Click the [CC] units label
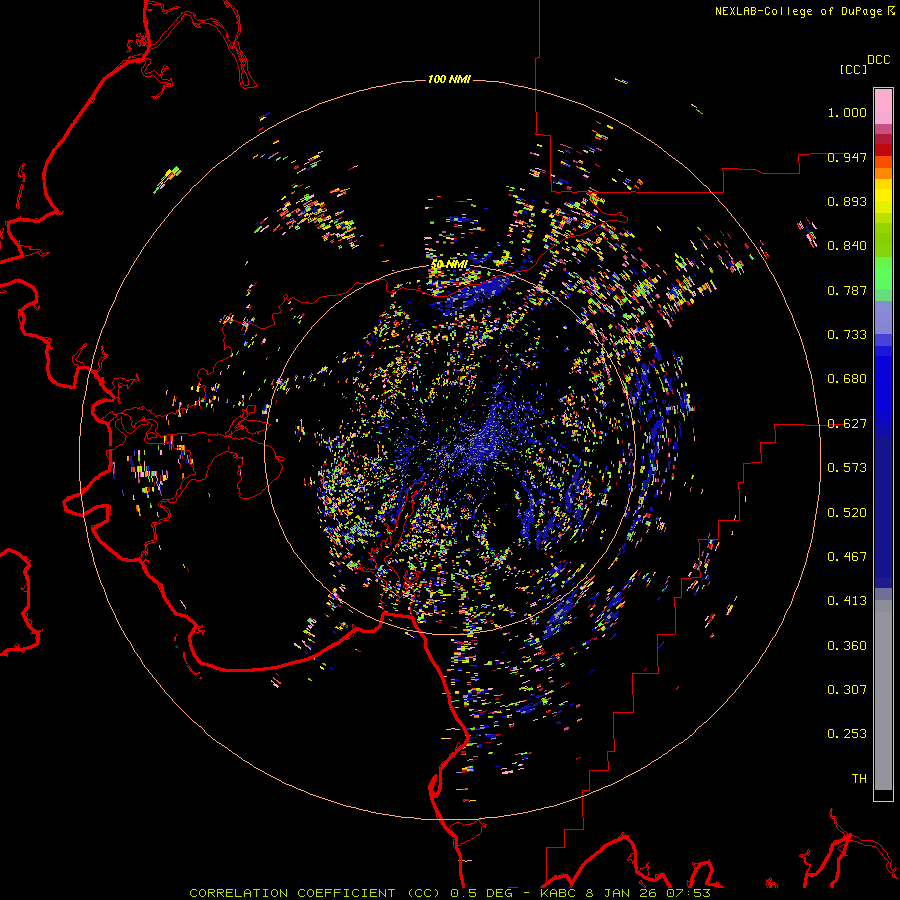Image resolution: width=900 pixels, height=900 pixels. pyautogui.click(x=854, y=69)
